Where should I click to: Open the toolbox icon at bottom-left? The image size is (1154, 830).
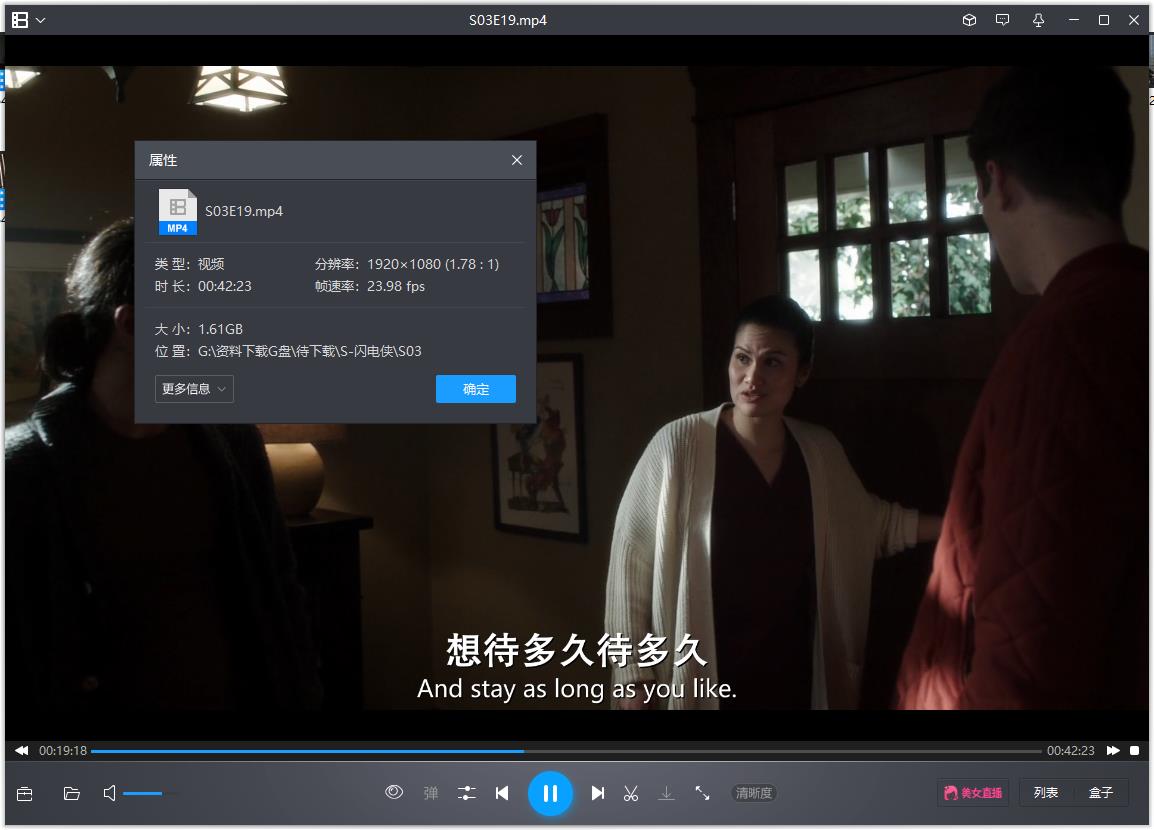tap(24, 793)
